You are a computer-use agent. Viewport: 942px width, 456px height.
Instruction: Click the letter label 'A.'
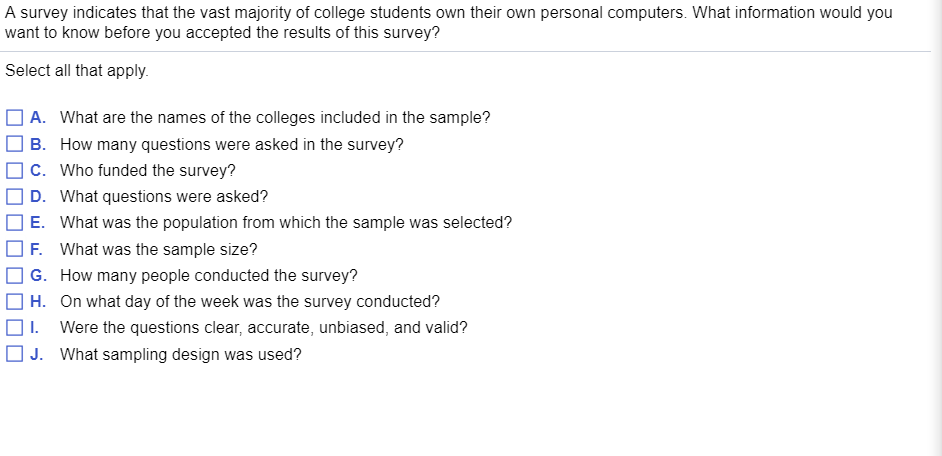(37, 118)
